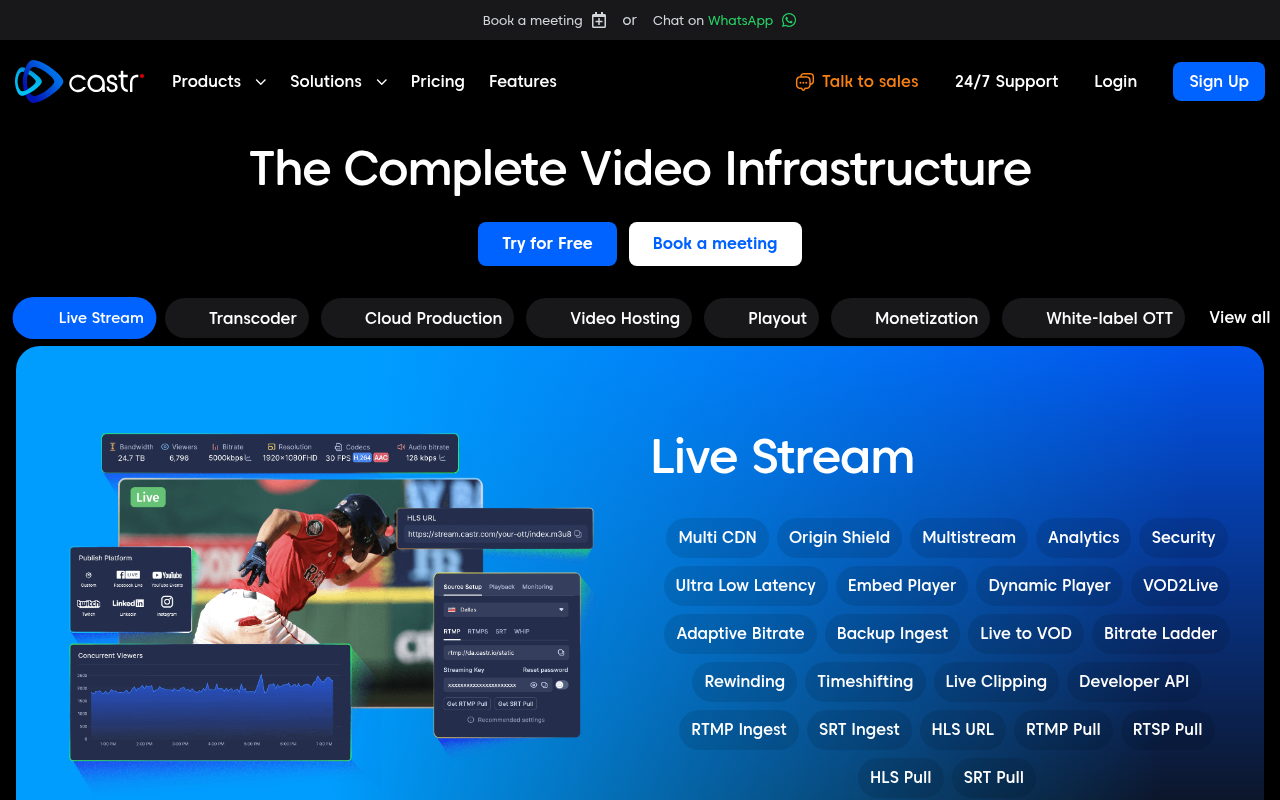Viewport: 1280px width, 800px height.
Task: Open the Login link
Action: click(1115, 82)
